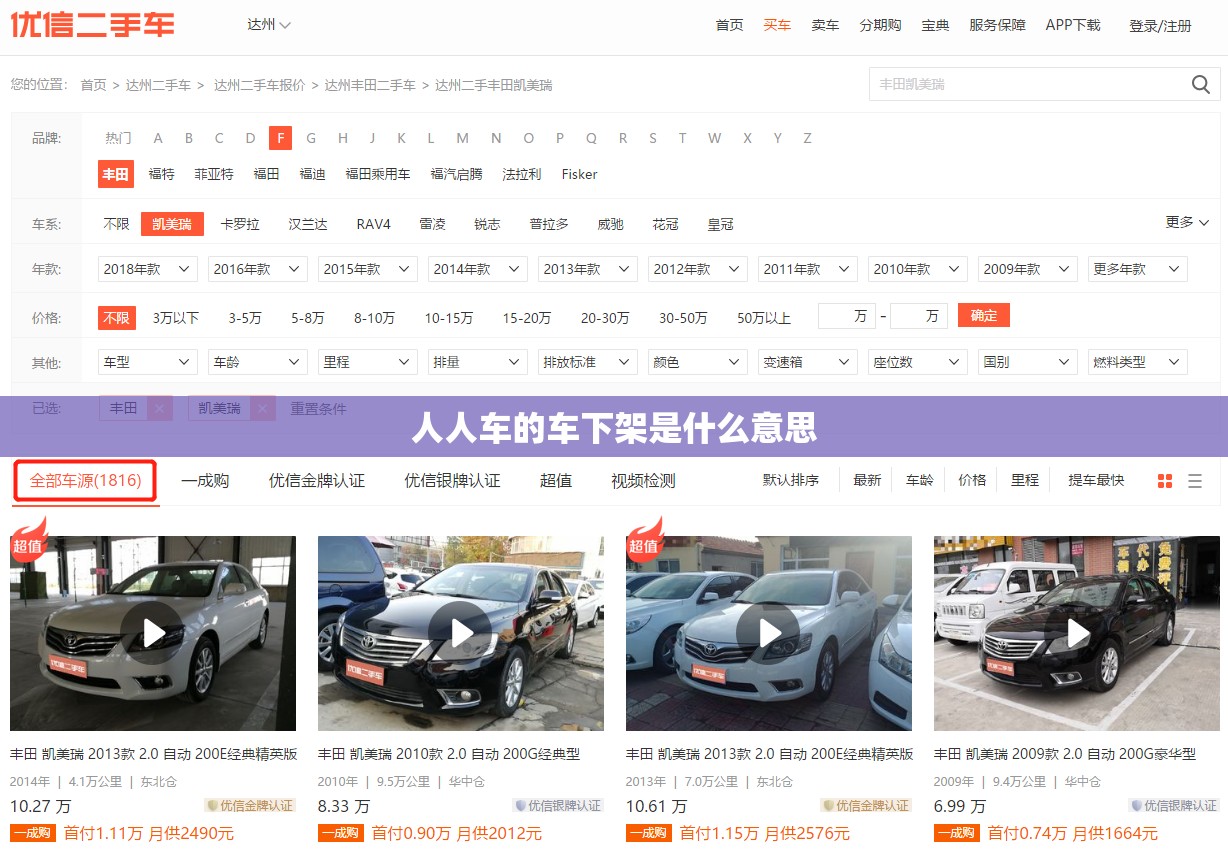Sort listings by 提车最快
The width and height of the screenshot is (1228, 854).
pyautogui.click(x=1096, y=480)
